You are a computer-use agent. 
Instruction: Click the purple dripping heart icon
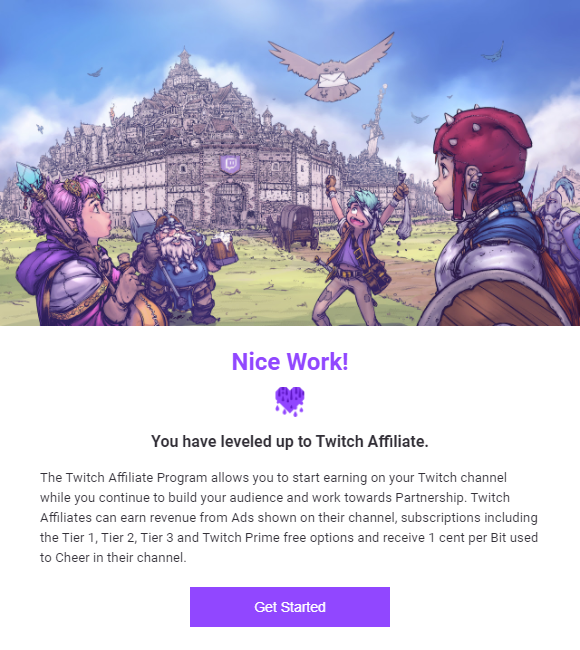click(290, 401)
